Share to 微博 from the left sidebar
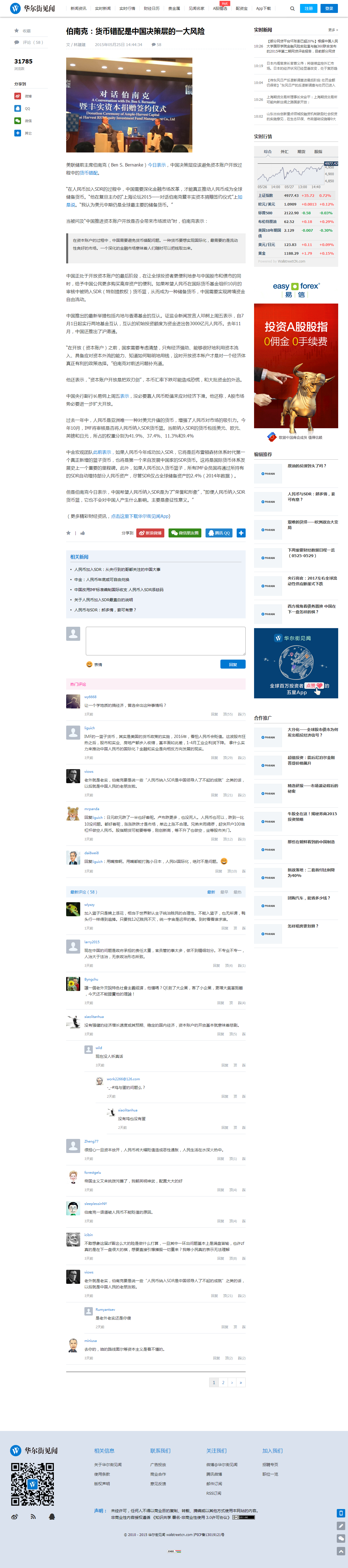 (x=18, y=96)
